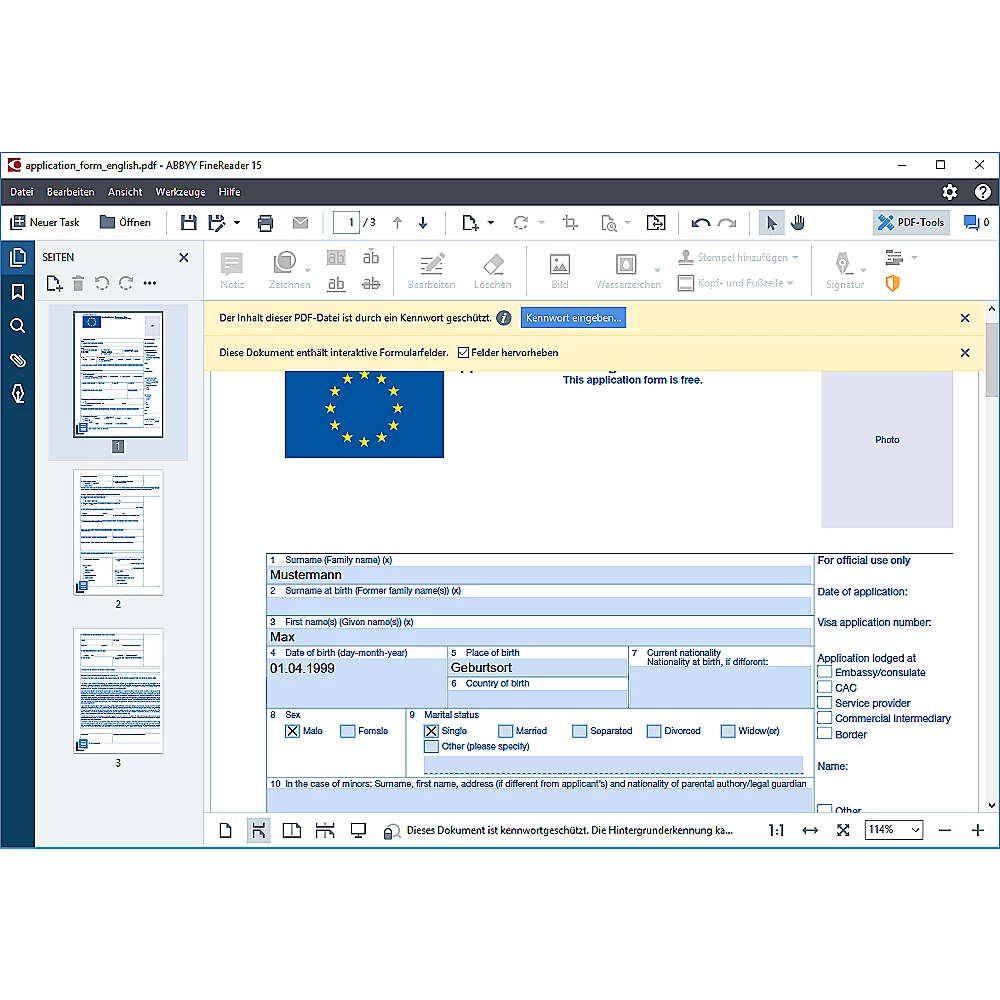Click the Print document icon

[x=265, y=223]
